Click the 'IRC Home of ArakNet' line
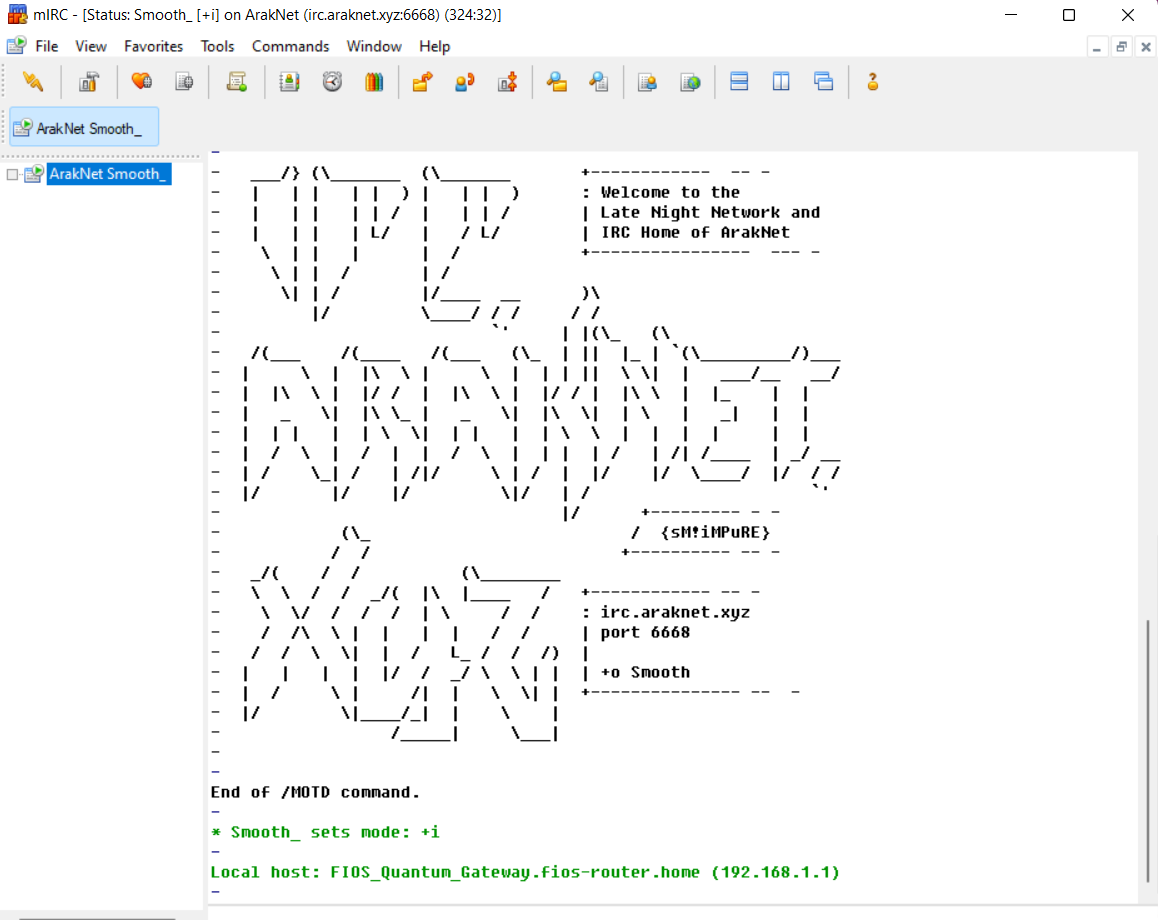This screenshot has height=920, width=1158. [695, 232]
